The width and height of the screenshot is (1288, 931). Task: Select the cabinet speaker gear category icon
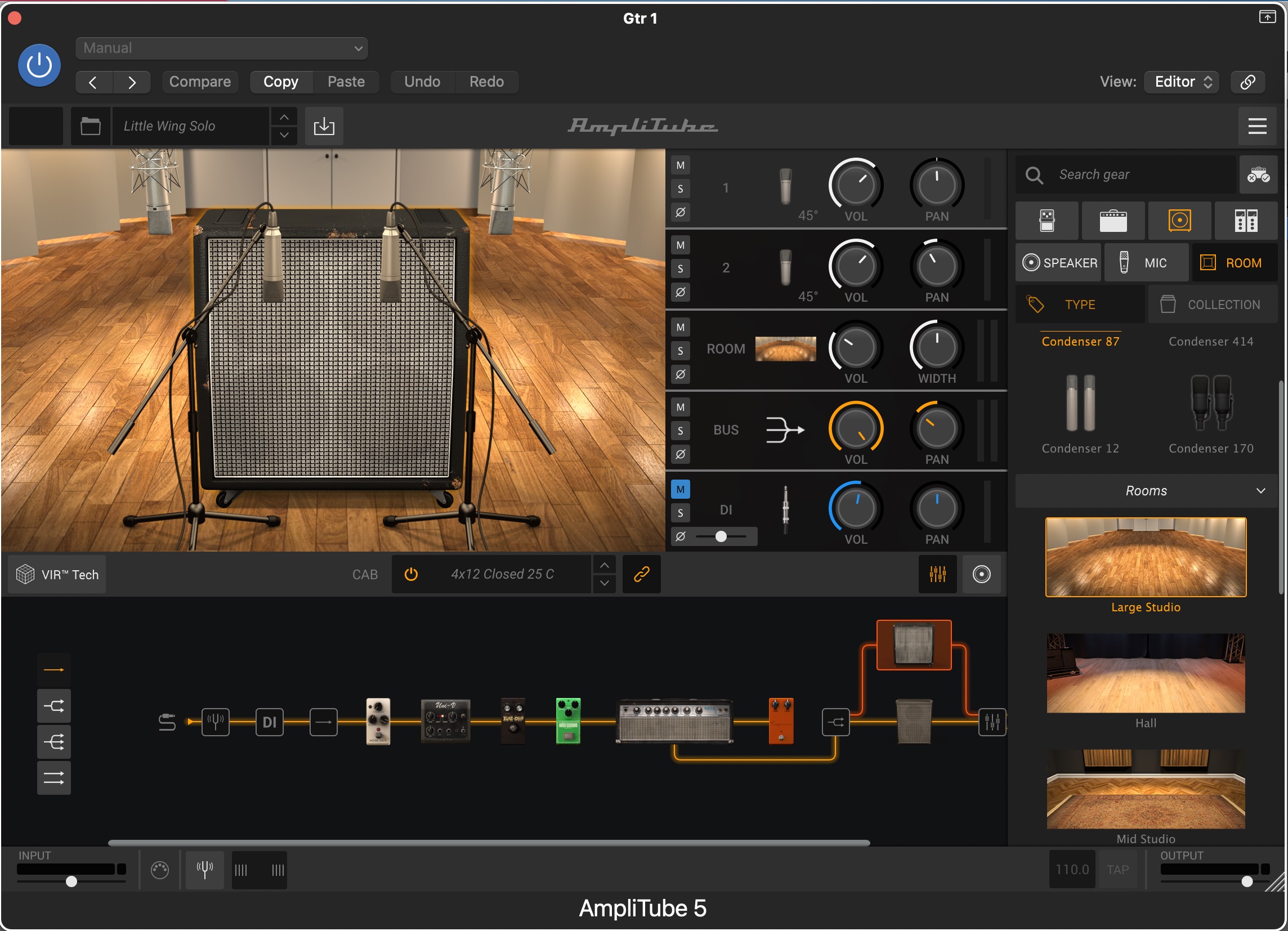[x=1179, y=220]
